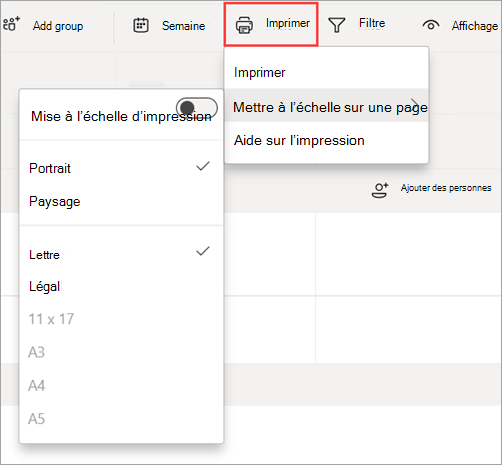502x465 pixels.
Task: Expand the submenu chevron on Mettre à l'échelle
Action: pyautogui.click(x=414, y=105)
